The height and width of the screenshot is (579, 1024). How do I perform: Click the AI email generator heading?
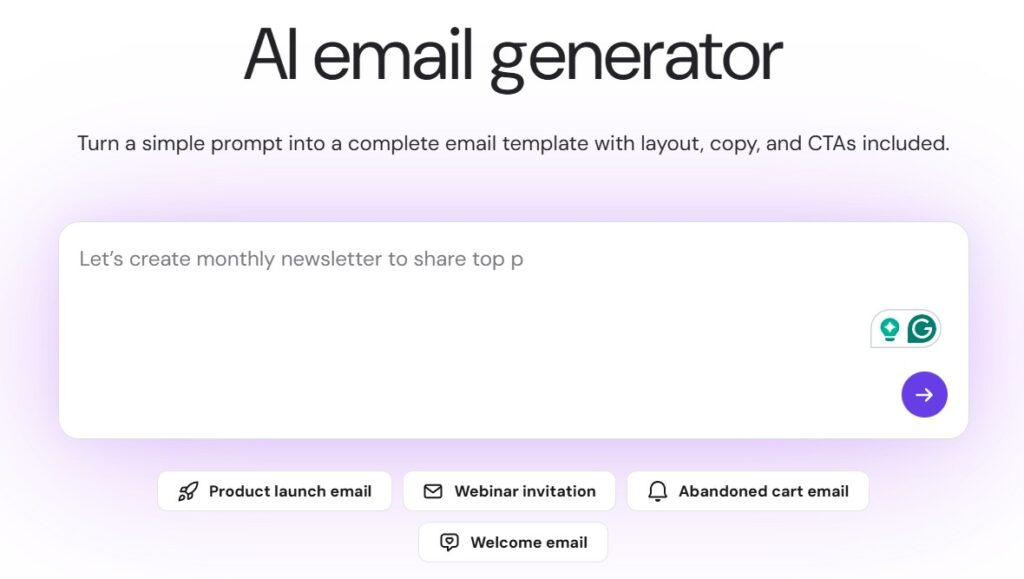click(x=512, y=55)
